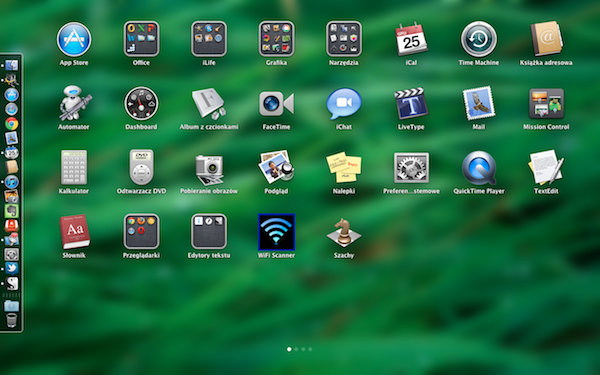Open Odtwarzacz DVD
The width and height of the screenshot is (600, 375).
pyautogui.click(x=141, y=168)
